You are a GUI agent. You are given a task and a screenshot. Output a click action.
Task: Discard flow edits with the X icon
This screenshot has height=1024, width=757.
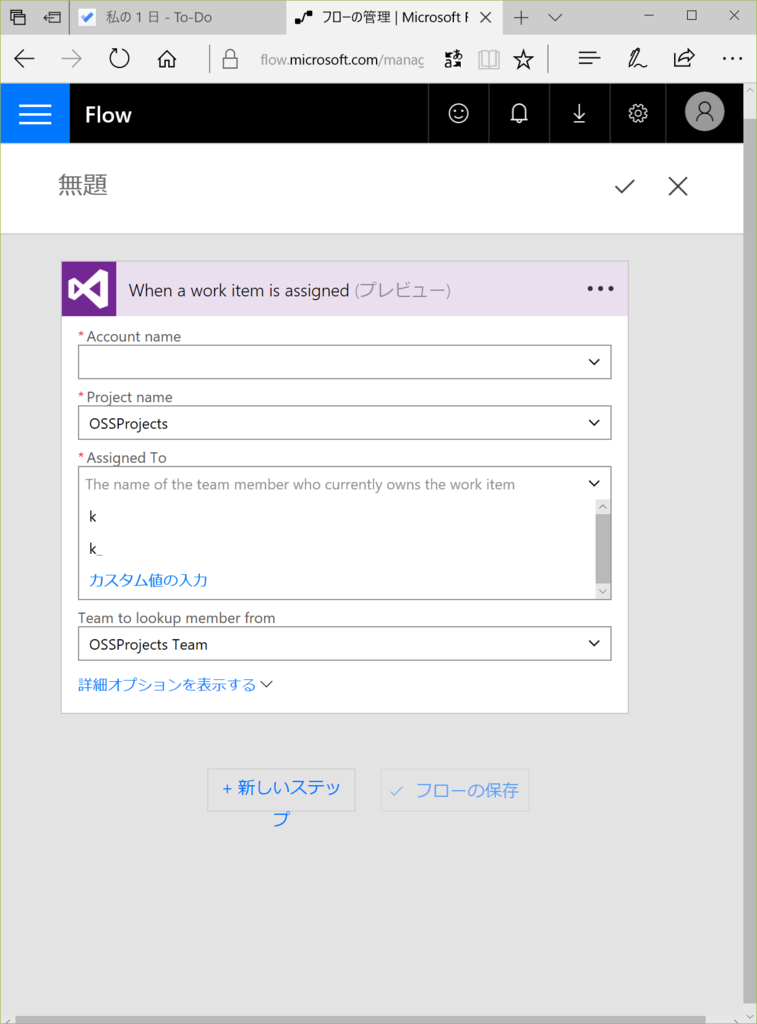(678, 187)
